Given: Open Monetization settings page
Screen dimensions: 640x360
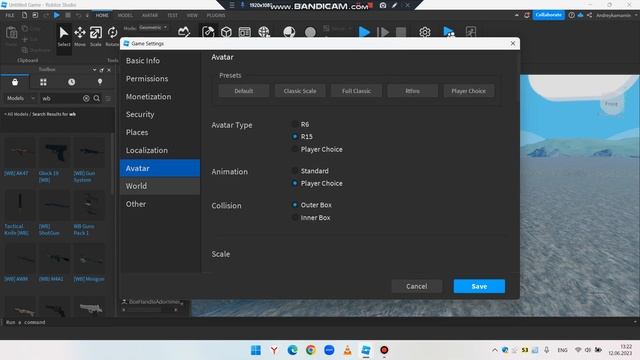Looking at the screenshot, I should pyautogui.click(x=160, y=96).
